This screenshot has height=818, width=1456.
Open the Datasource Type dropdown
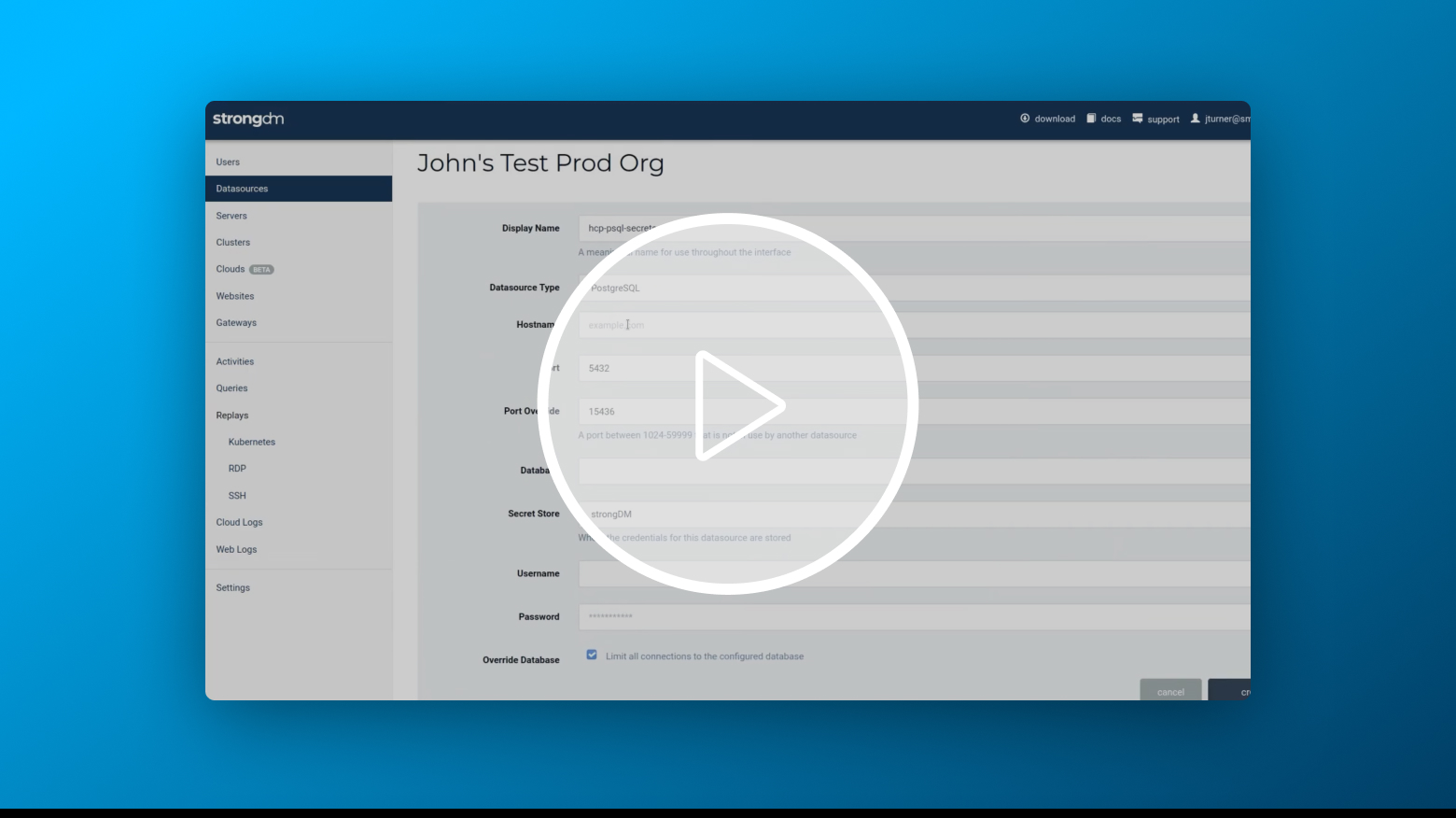tap(915, 288)
